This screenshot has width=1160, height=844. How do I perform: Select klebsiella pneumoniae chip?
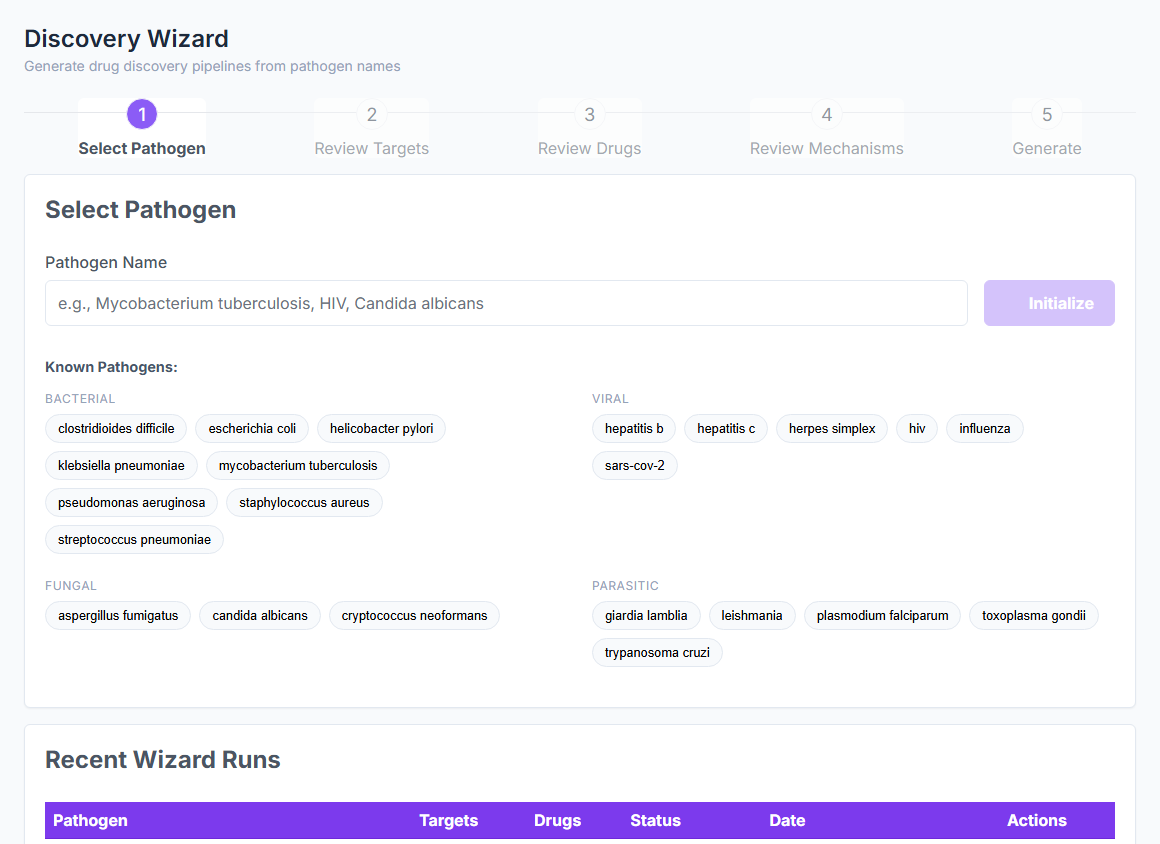click(x=121, y=465)
